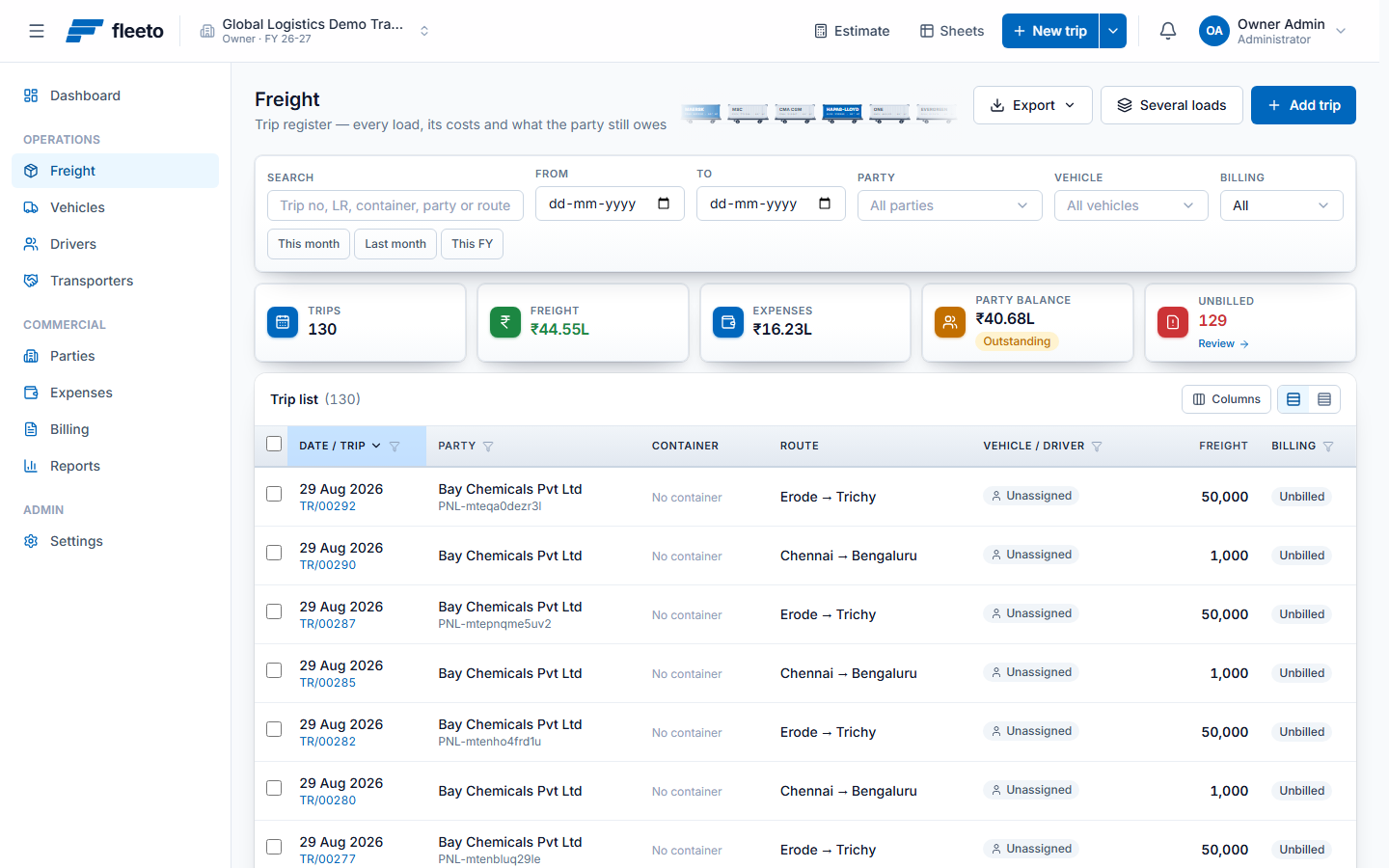The image size is (1389, 868).
Task: Select the header select-all checkbox
Action: coord(274,445)
